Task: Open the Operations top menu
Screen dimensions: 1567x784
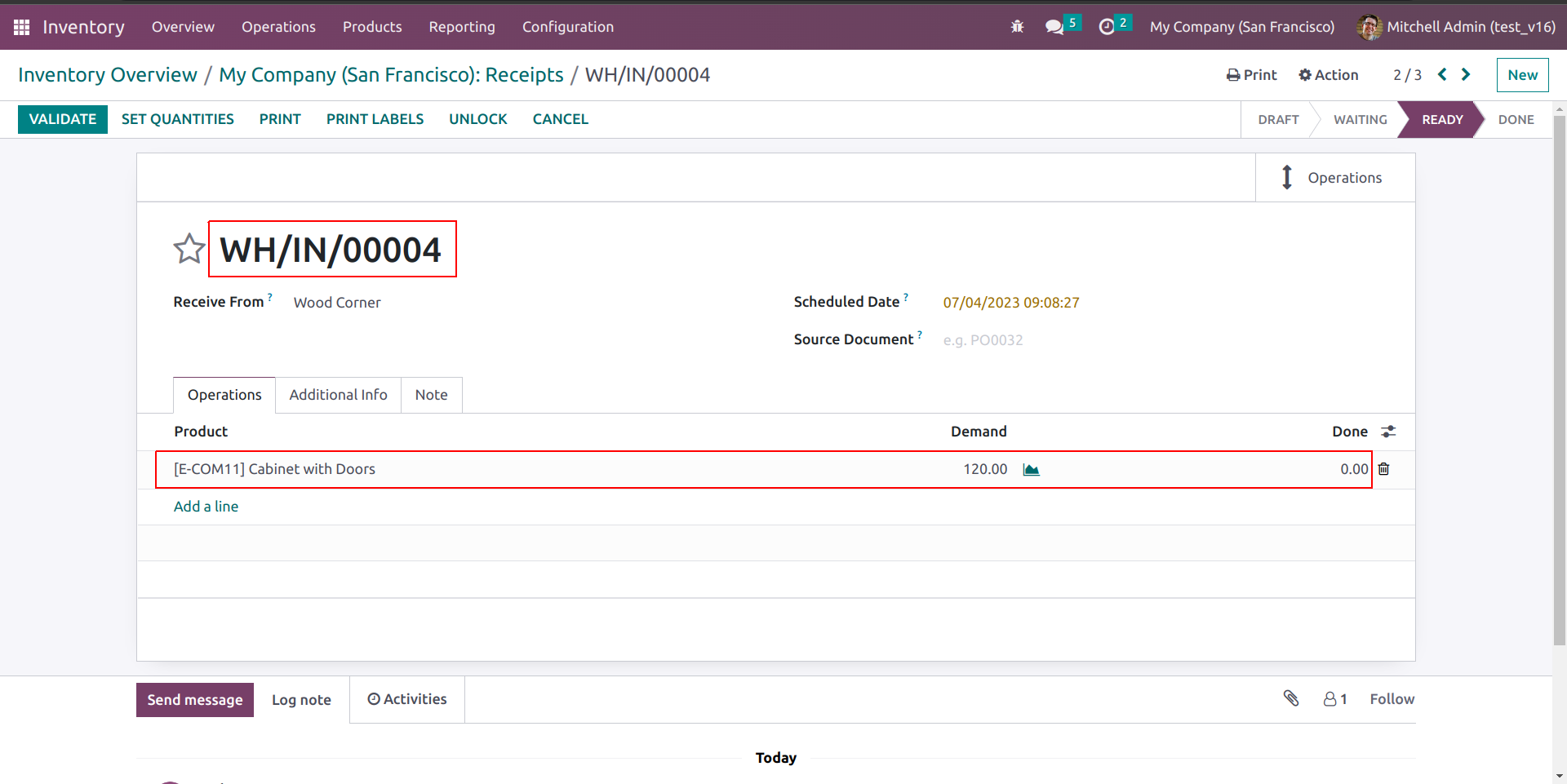Action: click(x=278, y=27)
